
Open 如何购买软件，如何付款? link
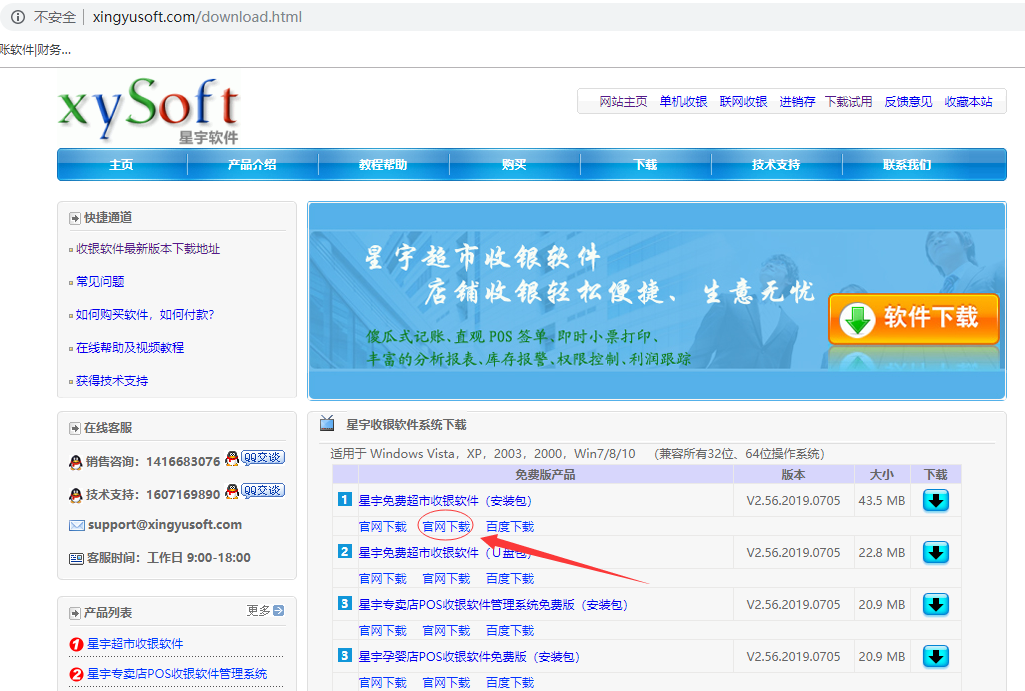(x=145, y=314)
